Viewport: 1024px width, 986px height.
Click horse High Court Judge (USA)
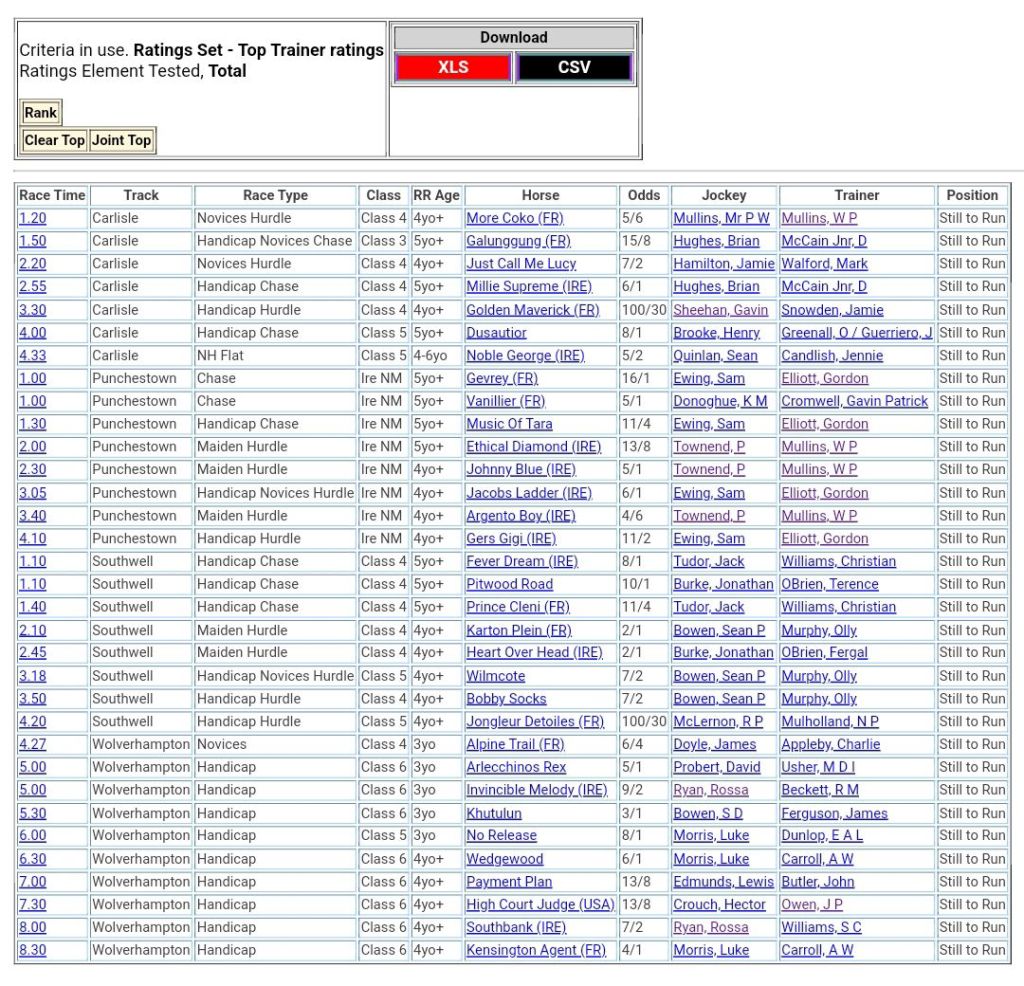pos(540,904)
